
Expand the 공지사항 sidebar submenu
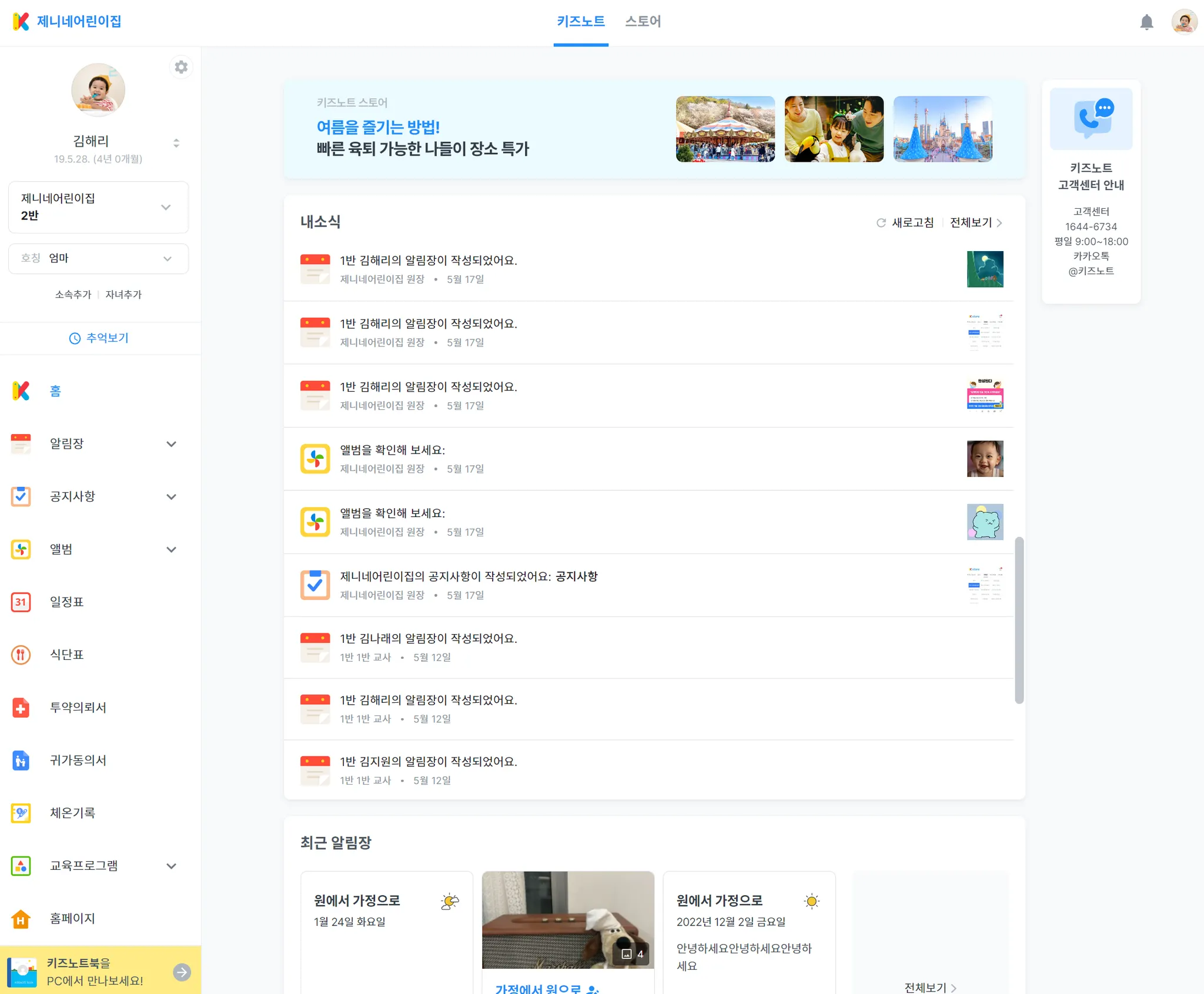click(x=171, y=496)
